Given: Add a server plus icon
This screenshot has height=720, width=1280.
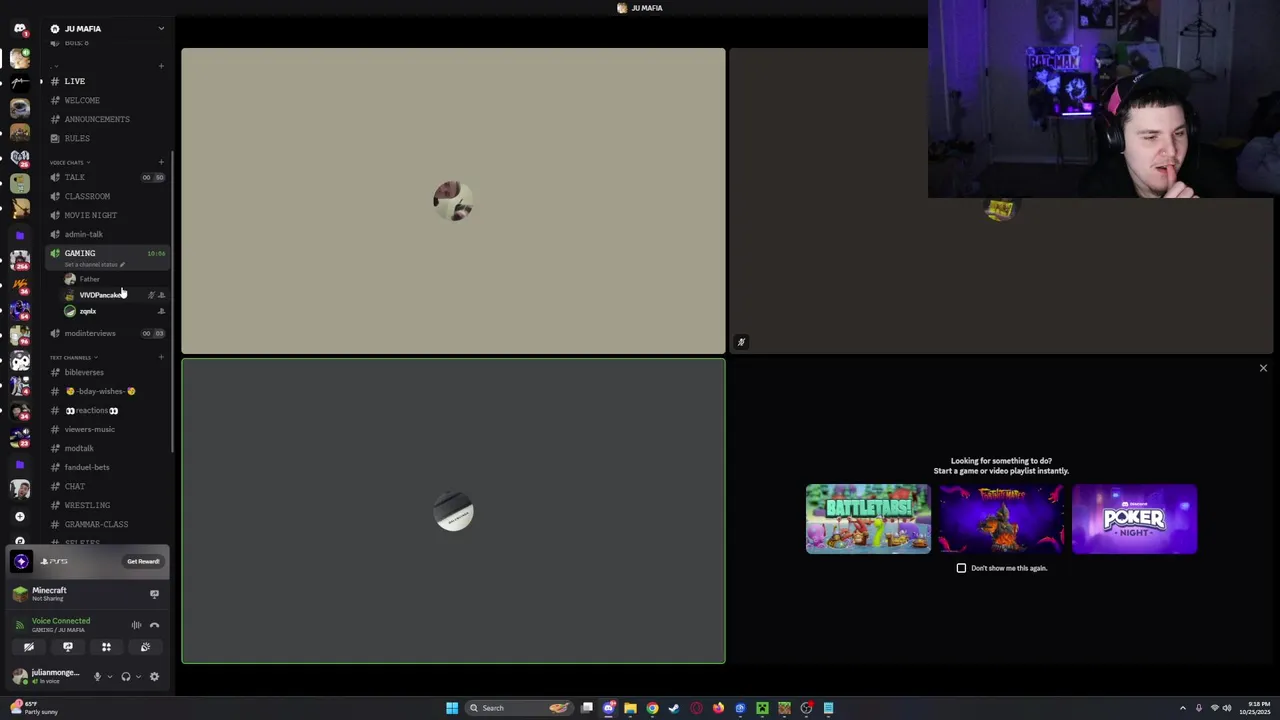Looking at the screenshot, I should coord(19,517).
